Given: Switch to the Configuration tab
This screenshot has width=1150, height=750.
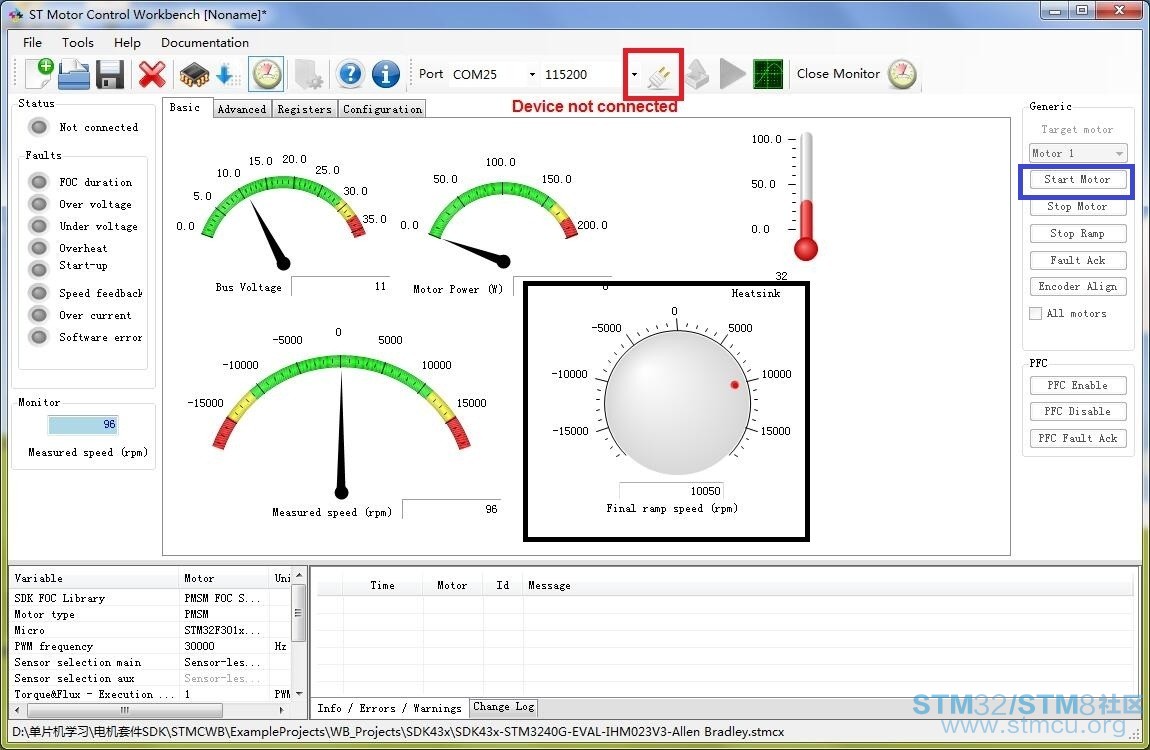Looking at the screenshot, I should click(x=382, y=109).
